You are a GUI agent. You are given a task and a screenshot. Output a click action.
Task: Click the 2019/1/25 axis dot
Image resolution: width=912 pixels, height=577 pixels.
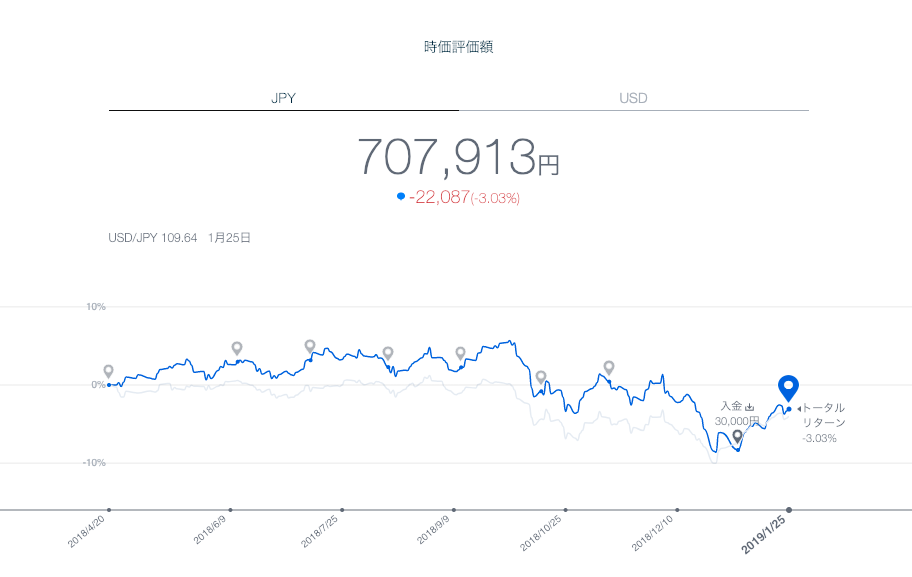coord(788,510)
